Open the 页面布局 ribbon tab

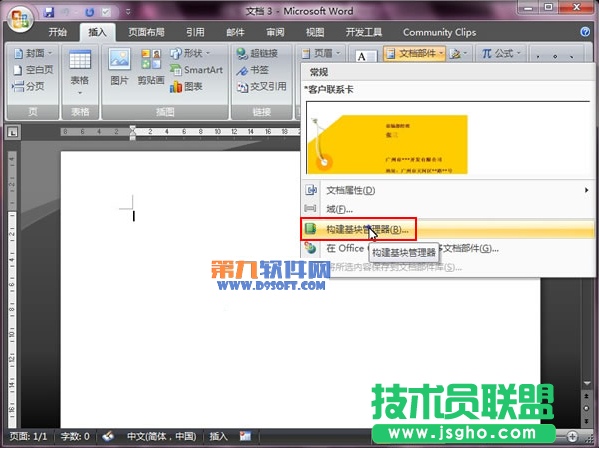(146, 32)
